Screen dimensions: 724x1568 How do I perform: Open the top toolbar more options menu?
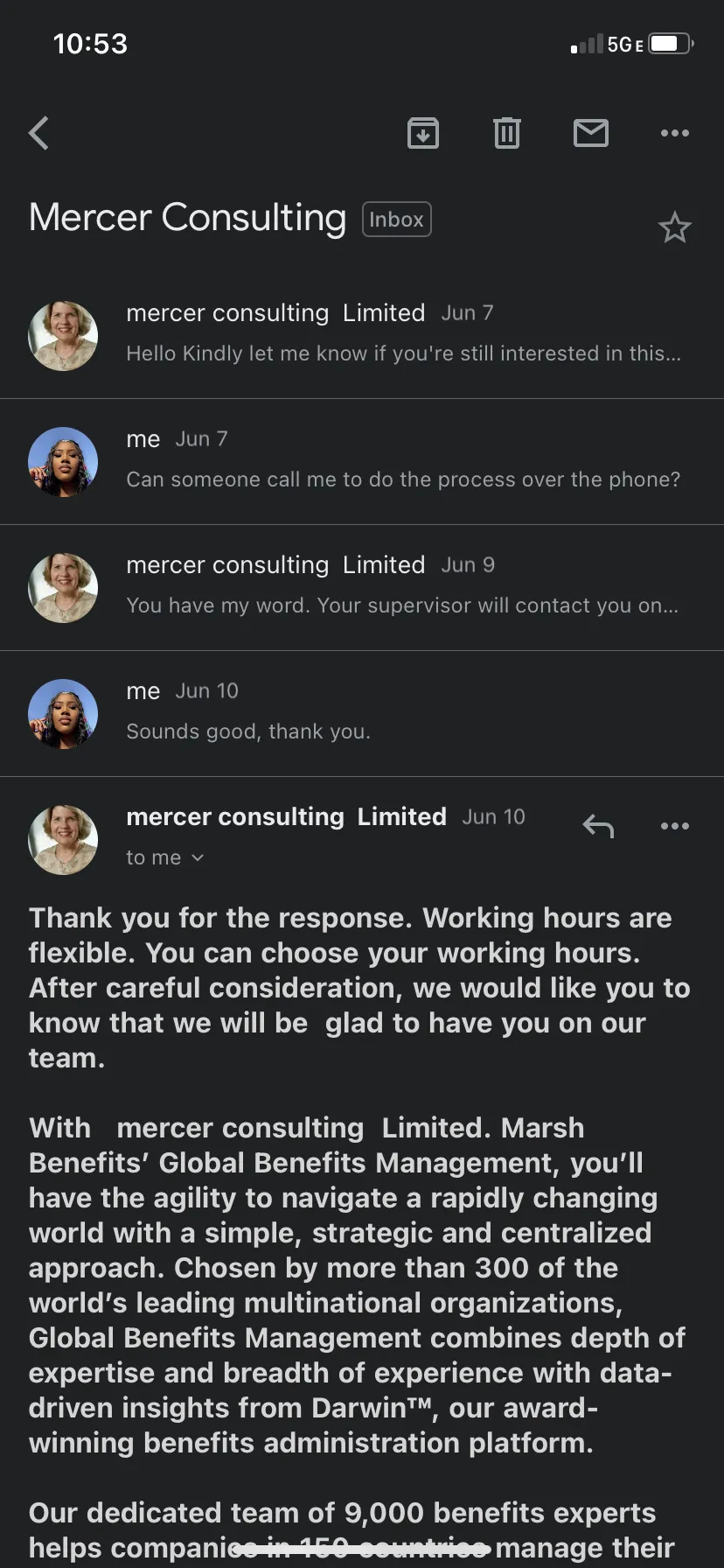click(675, 133)
